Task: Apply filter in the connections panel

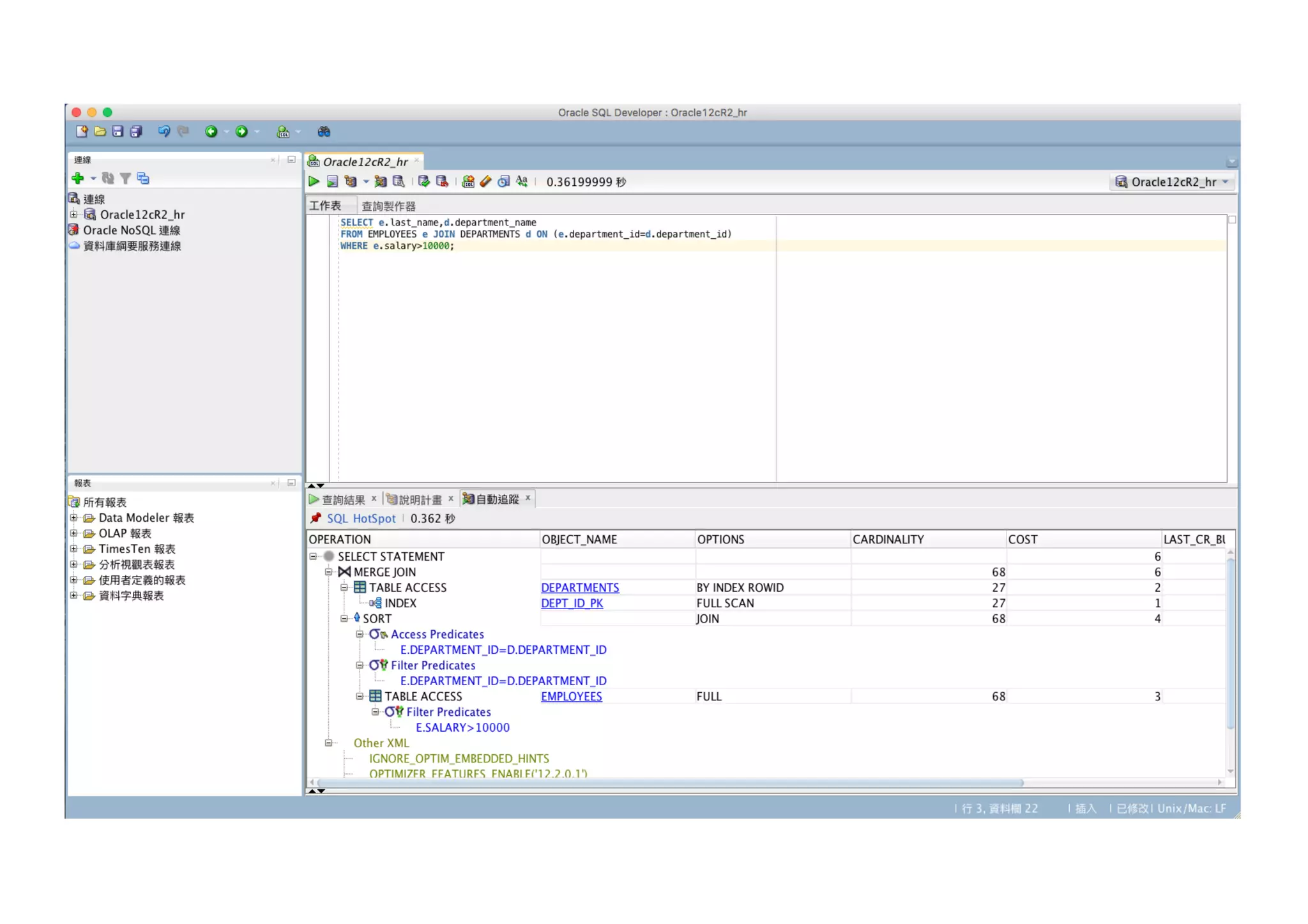Action: pyautogui.click(x=126, y=178)
